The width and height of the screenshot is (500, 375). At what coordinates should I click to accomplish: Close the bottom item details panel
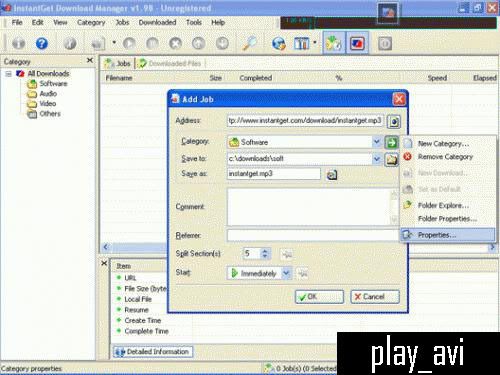click(x=104, y=263)
